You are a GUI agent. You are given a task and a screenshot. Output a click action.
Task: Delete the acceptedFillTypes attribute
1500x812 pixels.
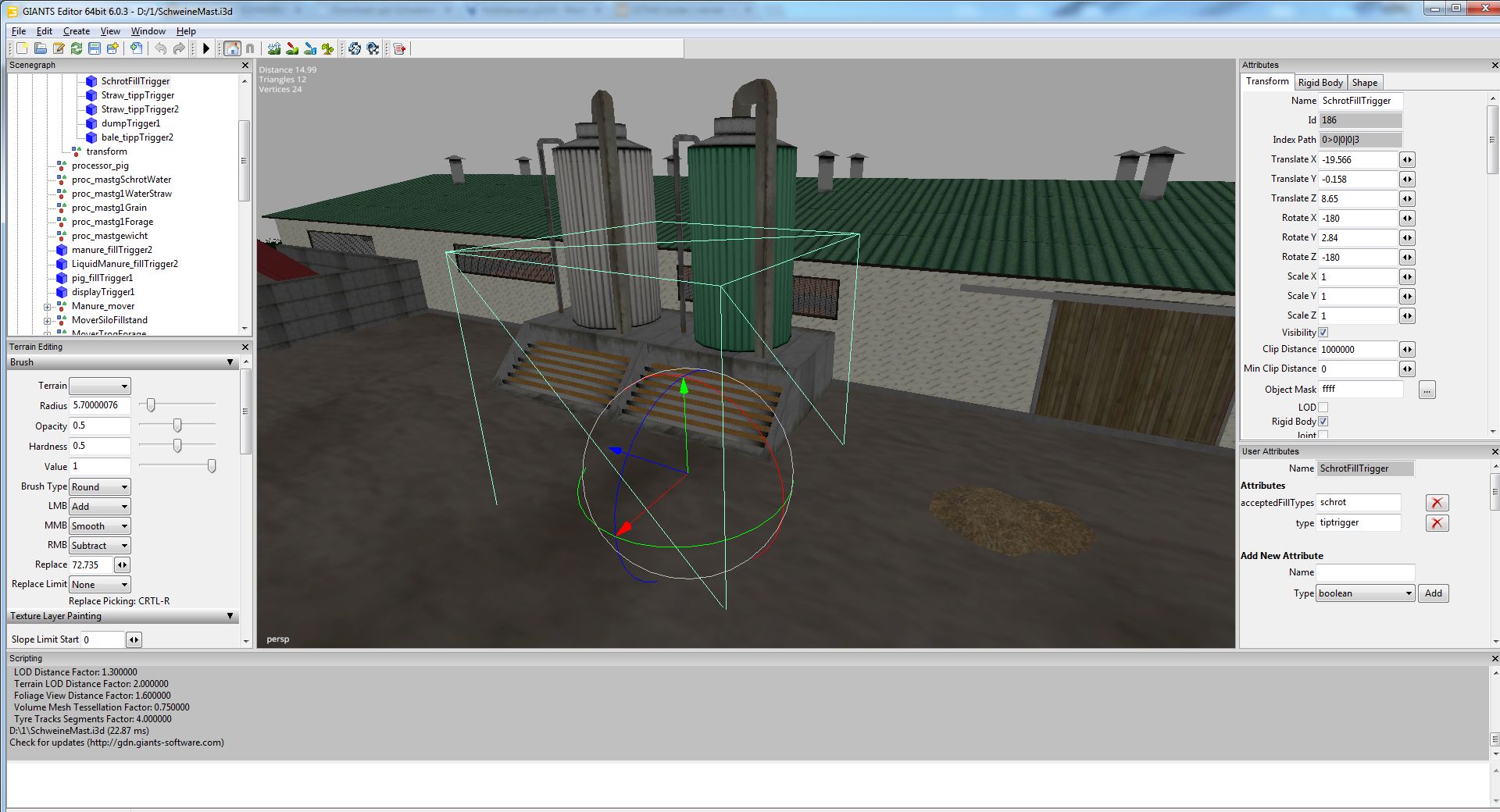(x=1437, y=503)
